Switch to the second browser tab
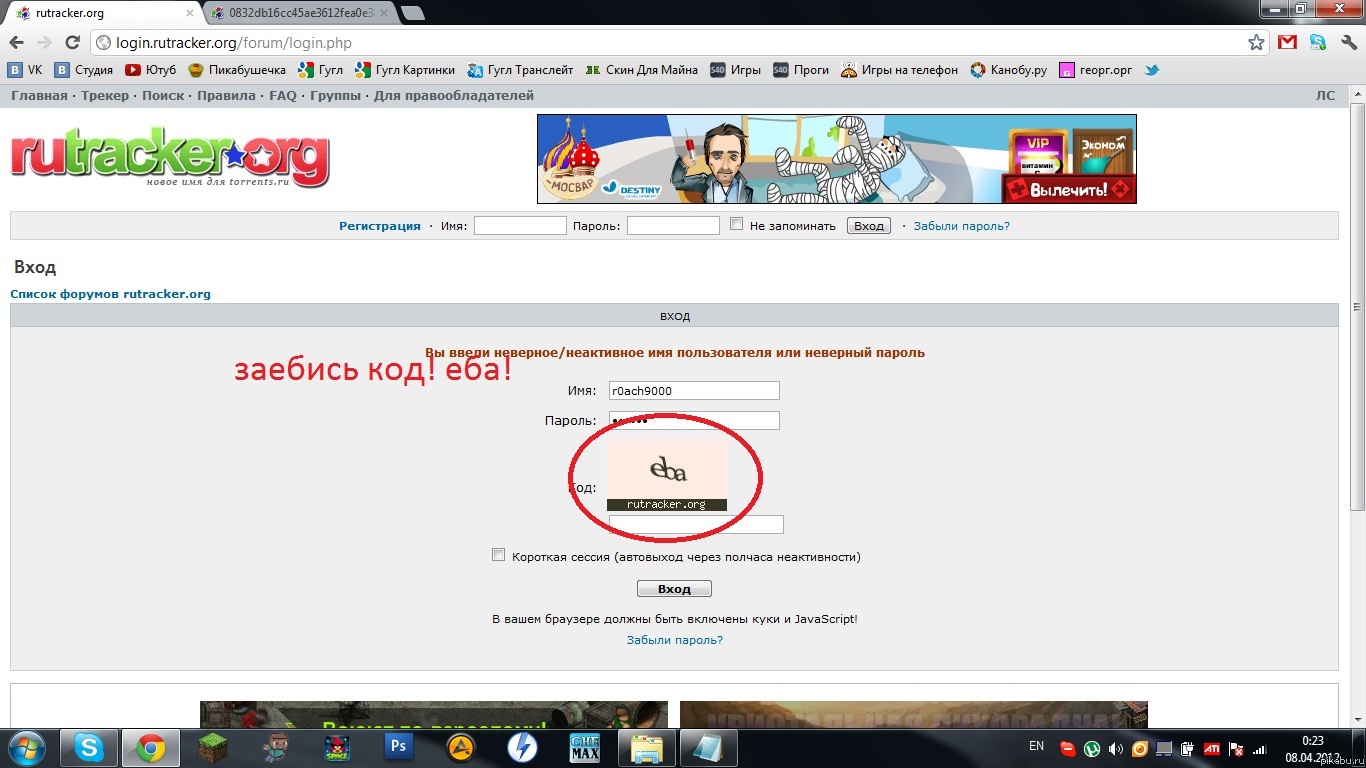Viewport: 1366px width, 768px height. (300, 13)
